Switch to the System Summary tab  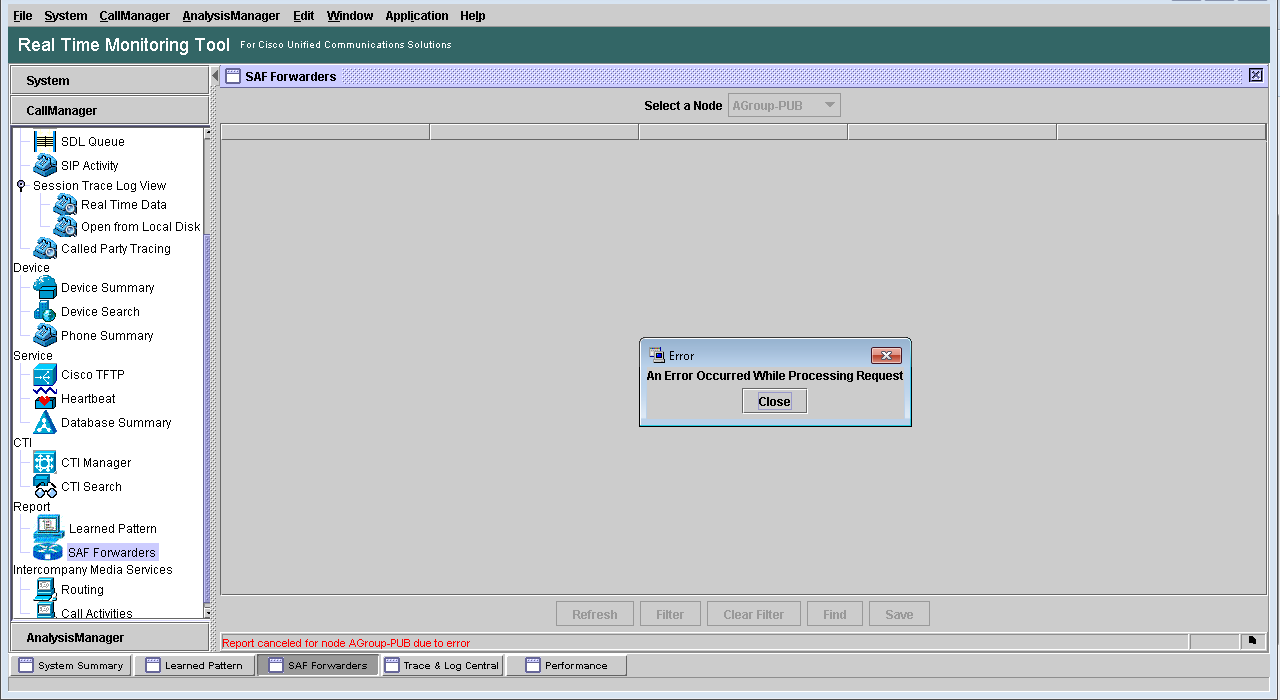coord(70,665)
